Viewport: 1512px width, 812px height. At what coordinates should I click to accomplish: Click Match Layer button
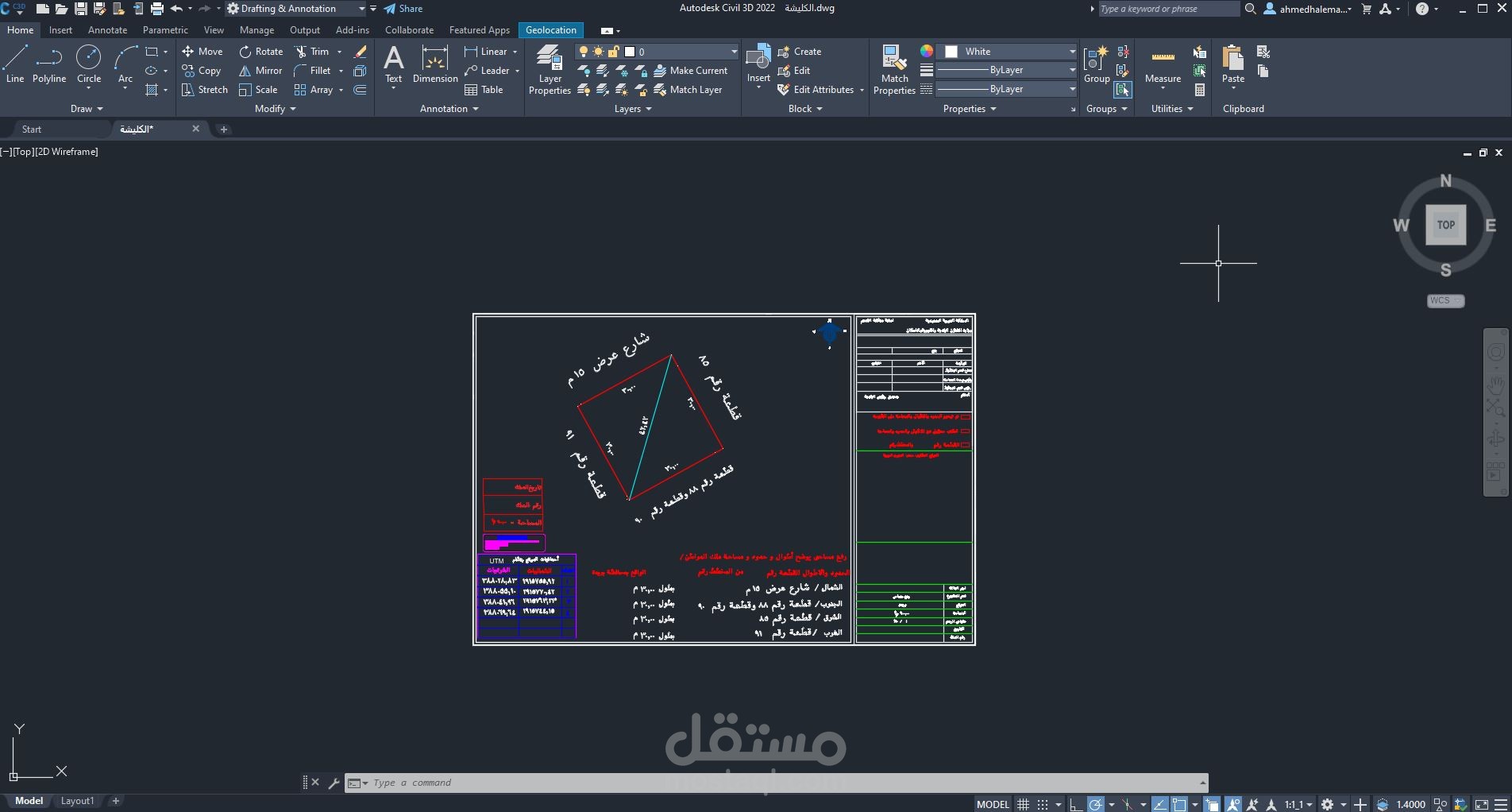688,89
